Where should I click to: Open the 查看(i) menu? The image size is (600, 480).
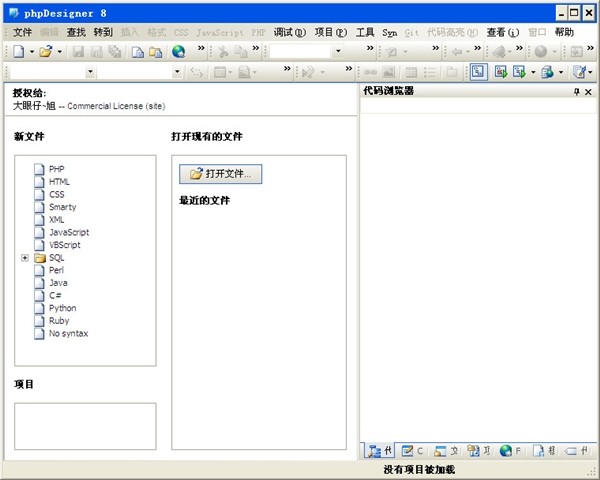[503, 33]
